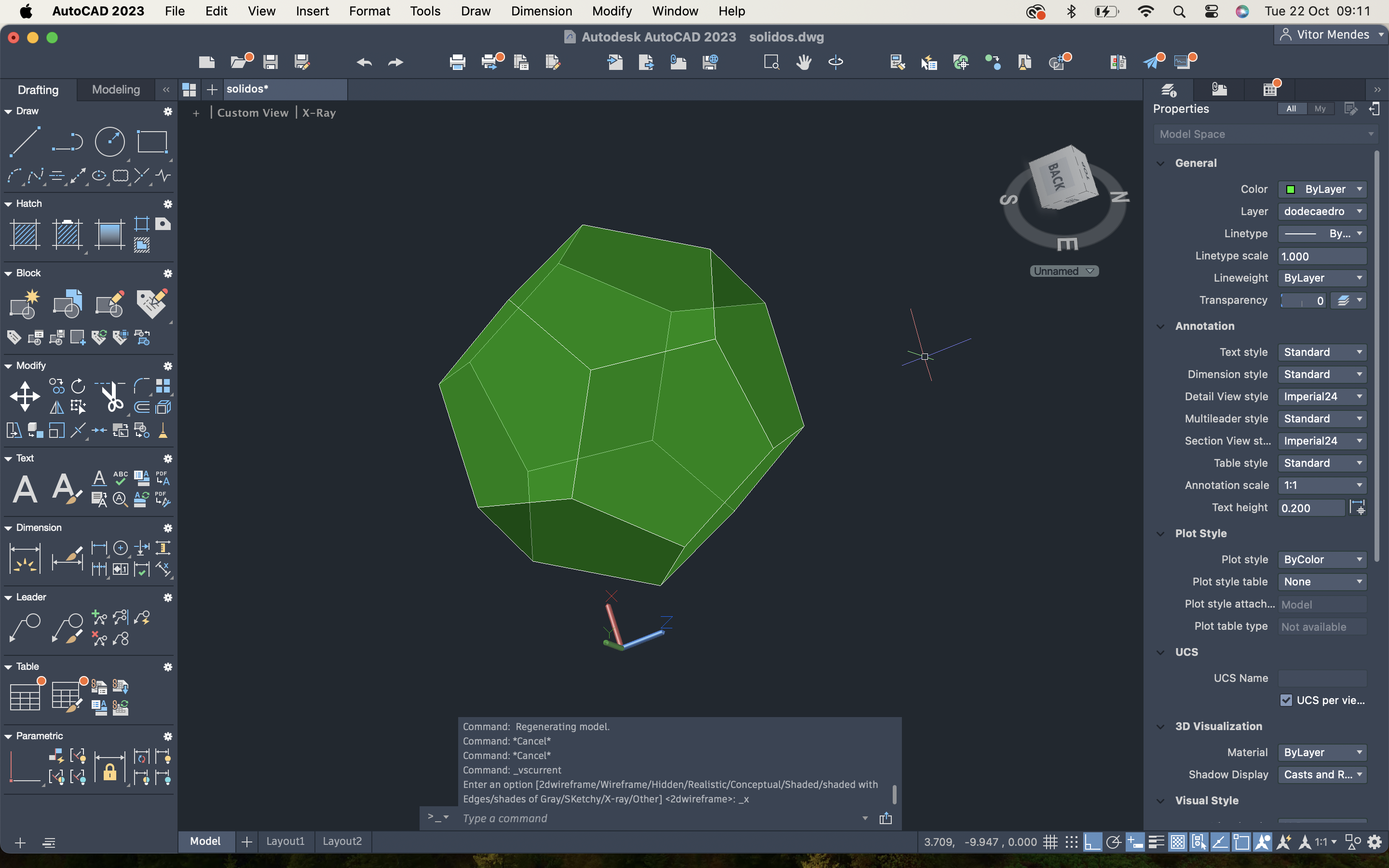Open the Annotation scale 1:1 dropdown
Screen dimensions: 1389x868
1322,485
